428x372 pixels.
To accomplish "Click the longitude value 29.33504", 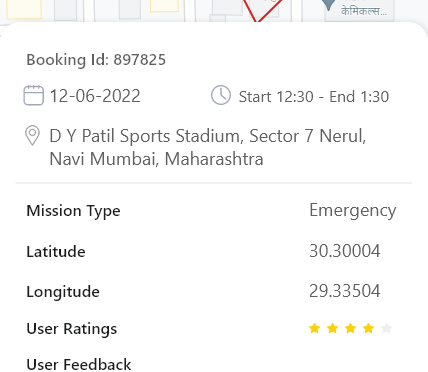I will coord(344,291).
